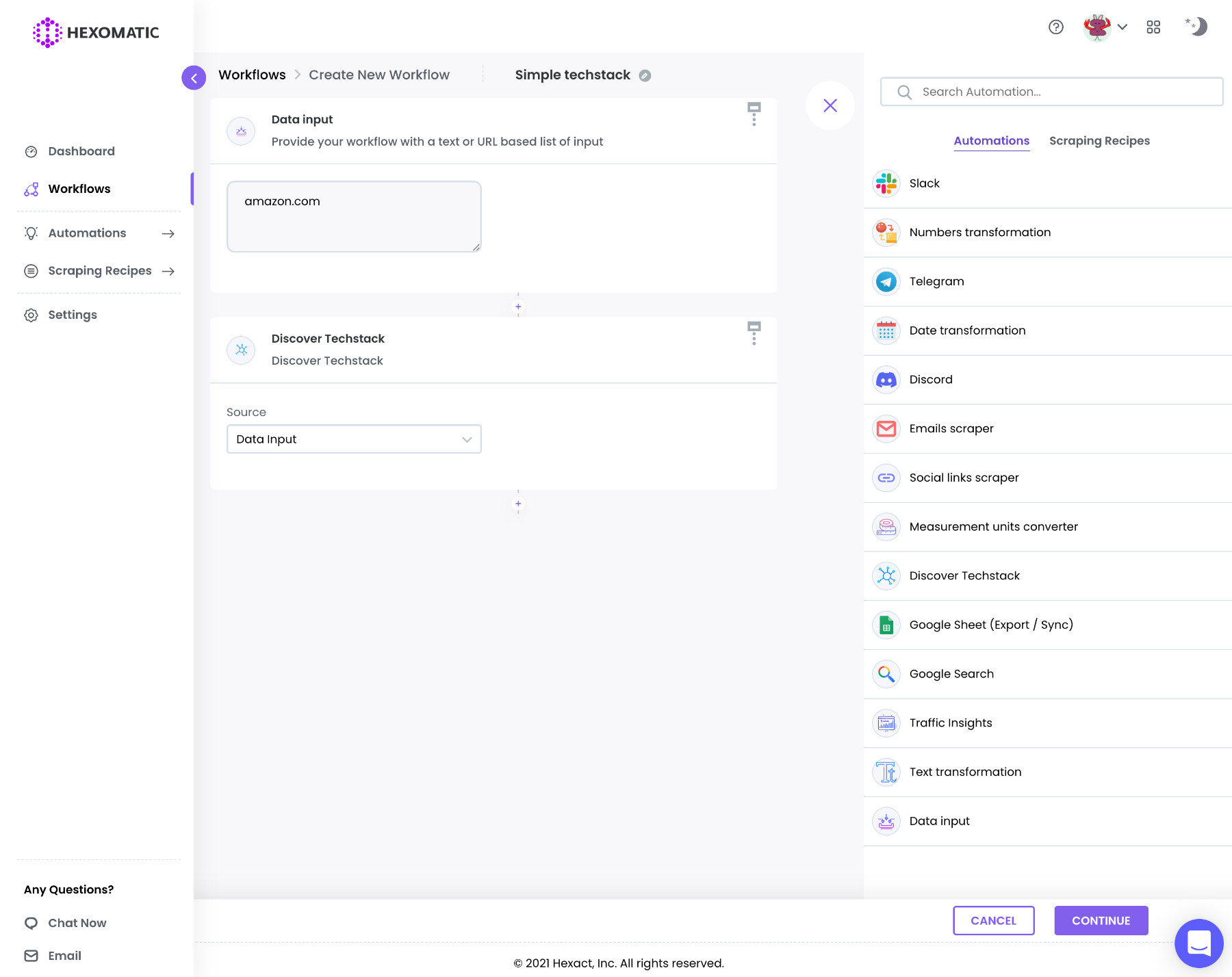Select Telegram automation icon
The height and width of the screenshot is (977, 1232).
(886, 281)
